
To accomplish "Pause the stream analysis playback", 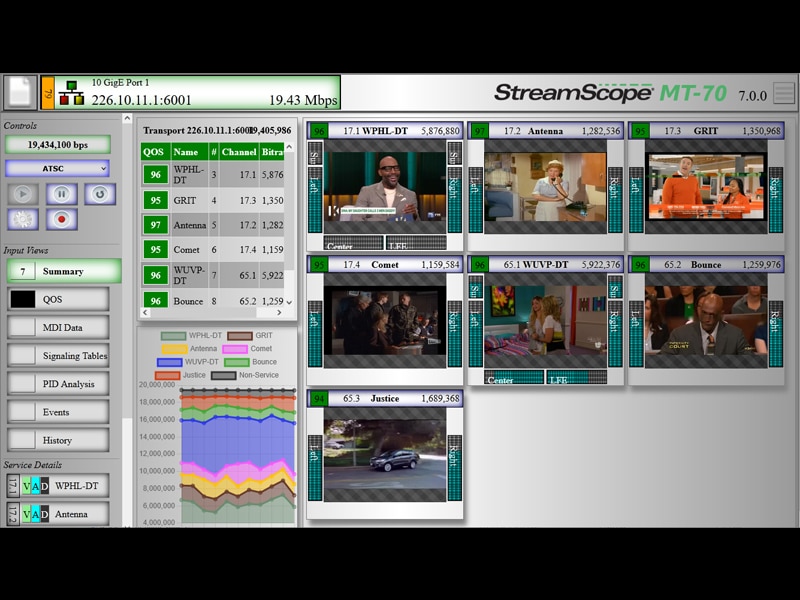I will [61, 194].
